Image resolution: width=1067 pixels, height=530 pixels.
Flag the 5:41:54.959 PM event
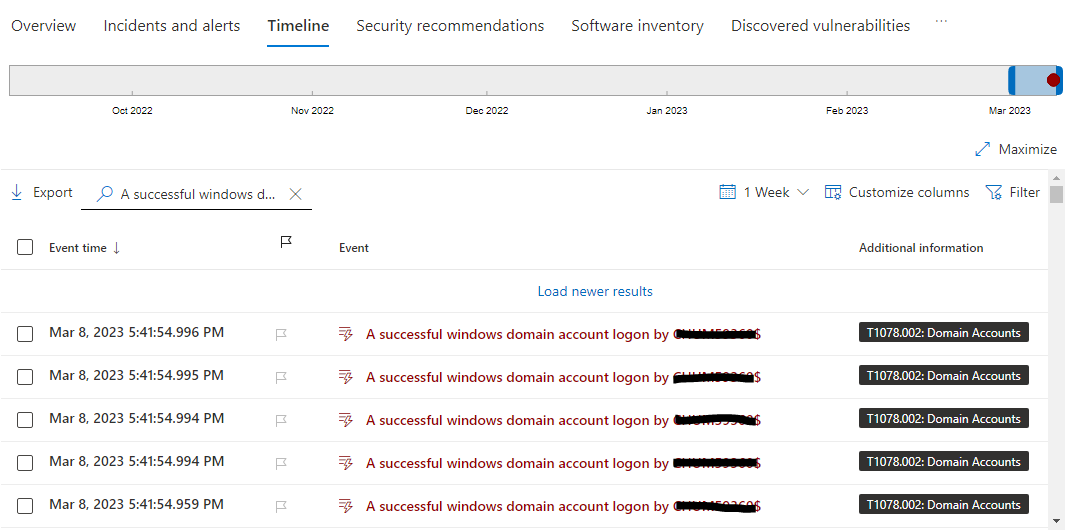[x=281, y=506]
